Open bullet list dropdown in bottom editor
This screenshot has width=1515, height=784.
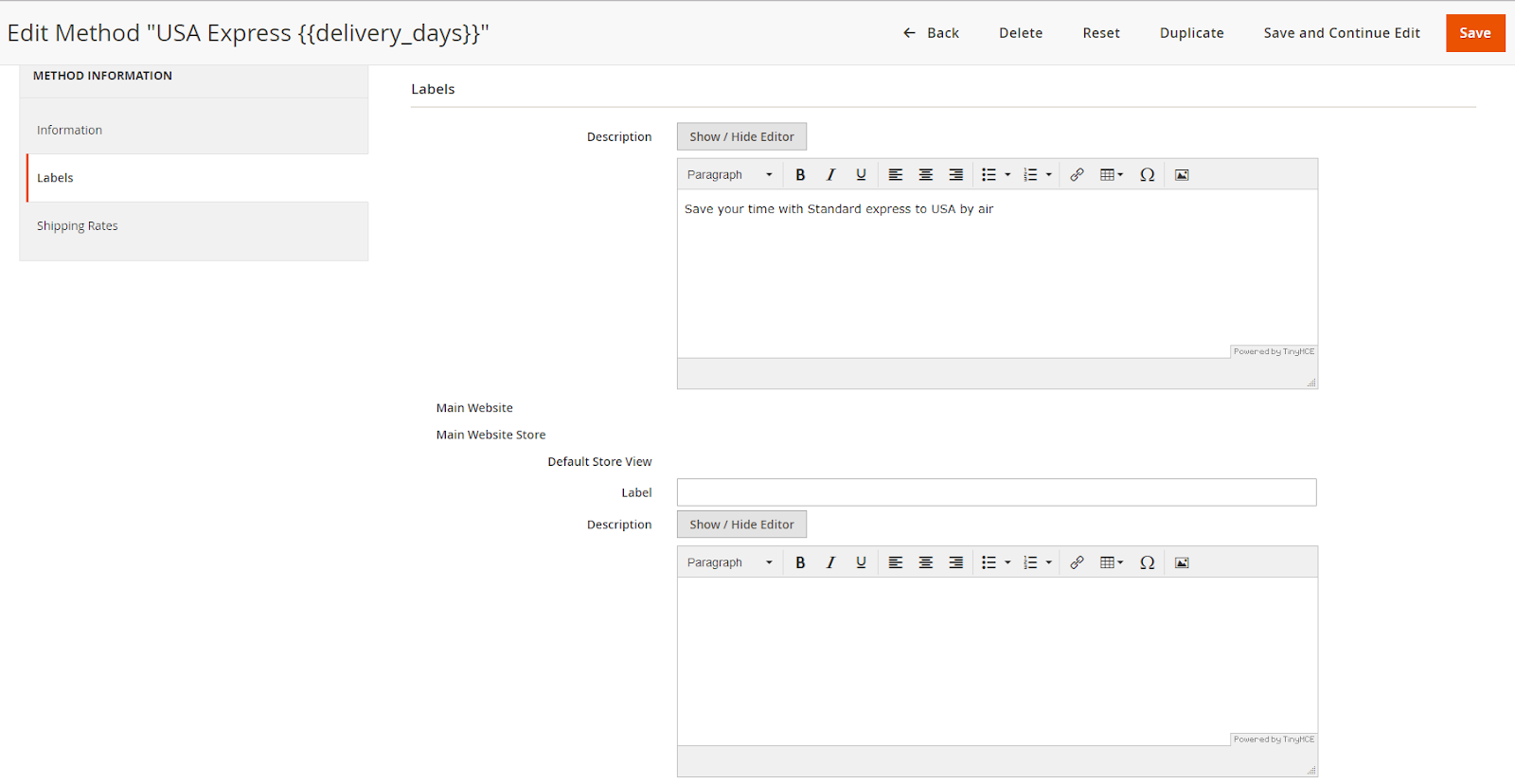1007,562
